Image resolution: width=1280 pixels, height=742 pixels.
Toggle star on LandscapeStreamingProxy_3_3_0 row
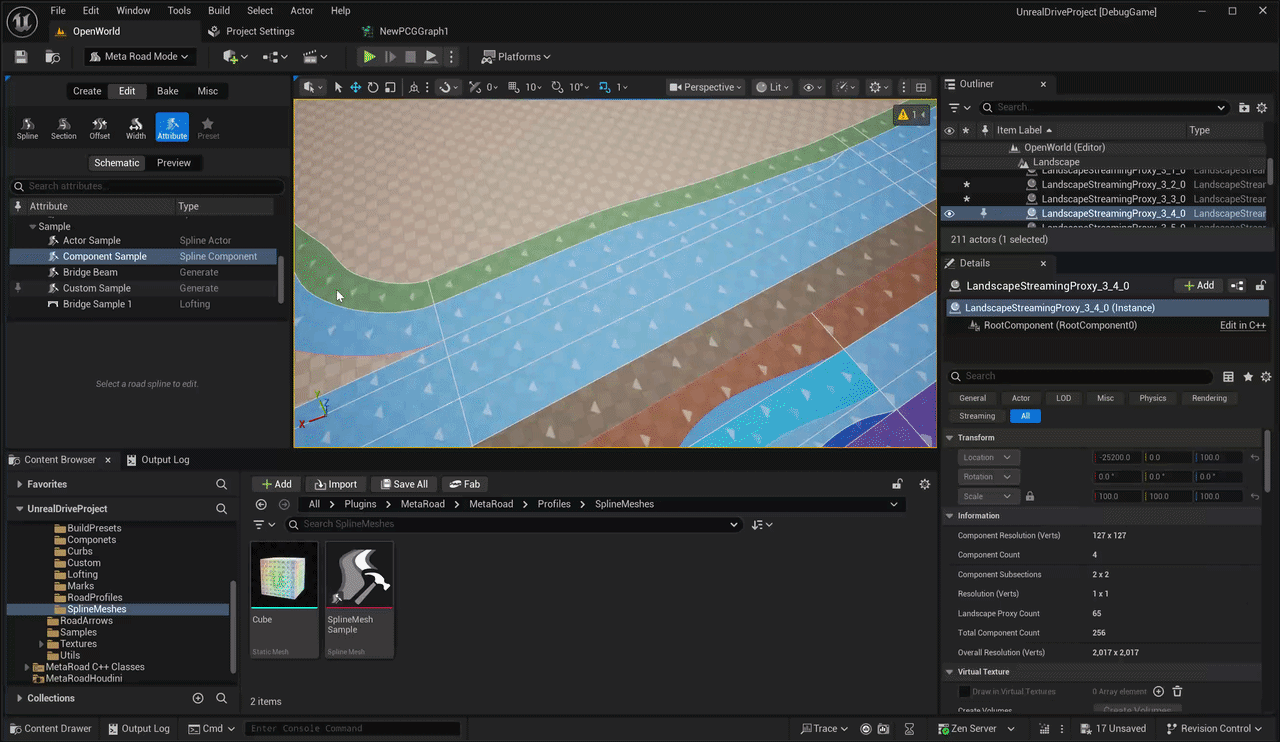coord(966,199)
